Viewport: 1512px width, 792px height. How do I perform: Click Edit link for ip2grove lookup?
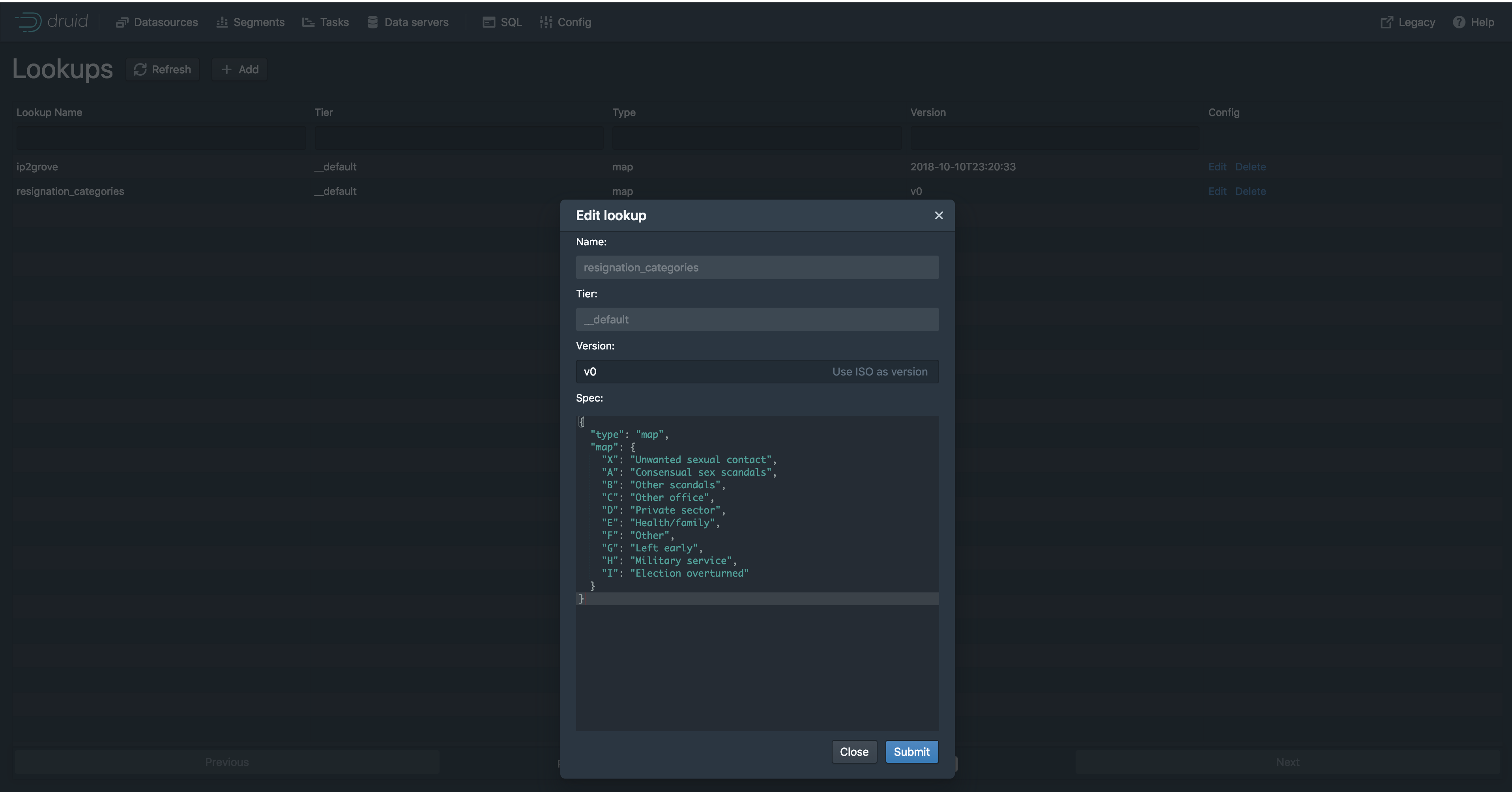(1217, 167)
